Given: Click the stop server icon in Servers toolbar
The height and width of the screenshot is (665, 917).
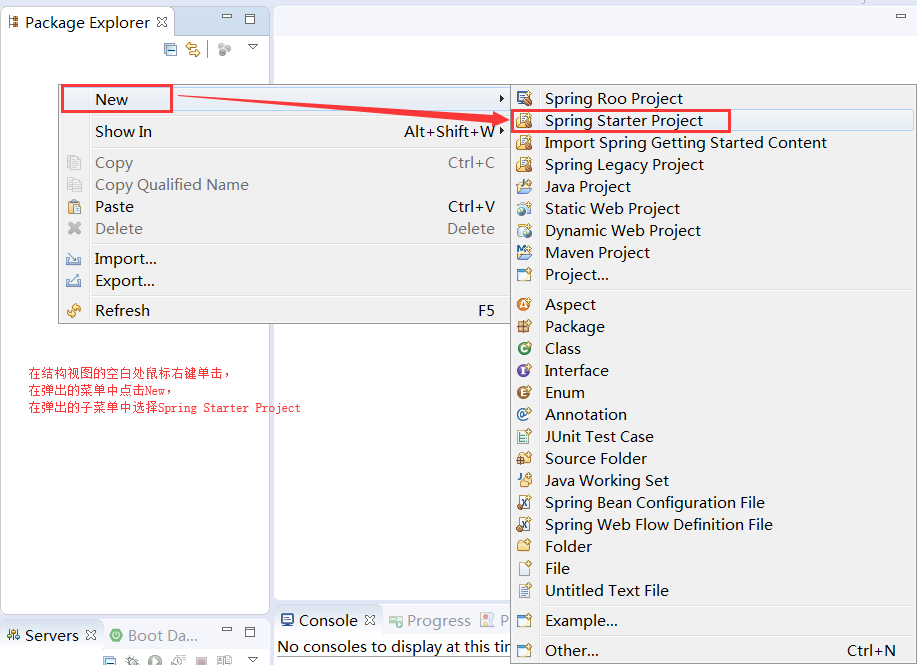Looking at the screenshot, I should (201, 661).
